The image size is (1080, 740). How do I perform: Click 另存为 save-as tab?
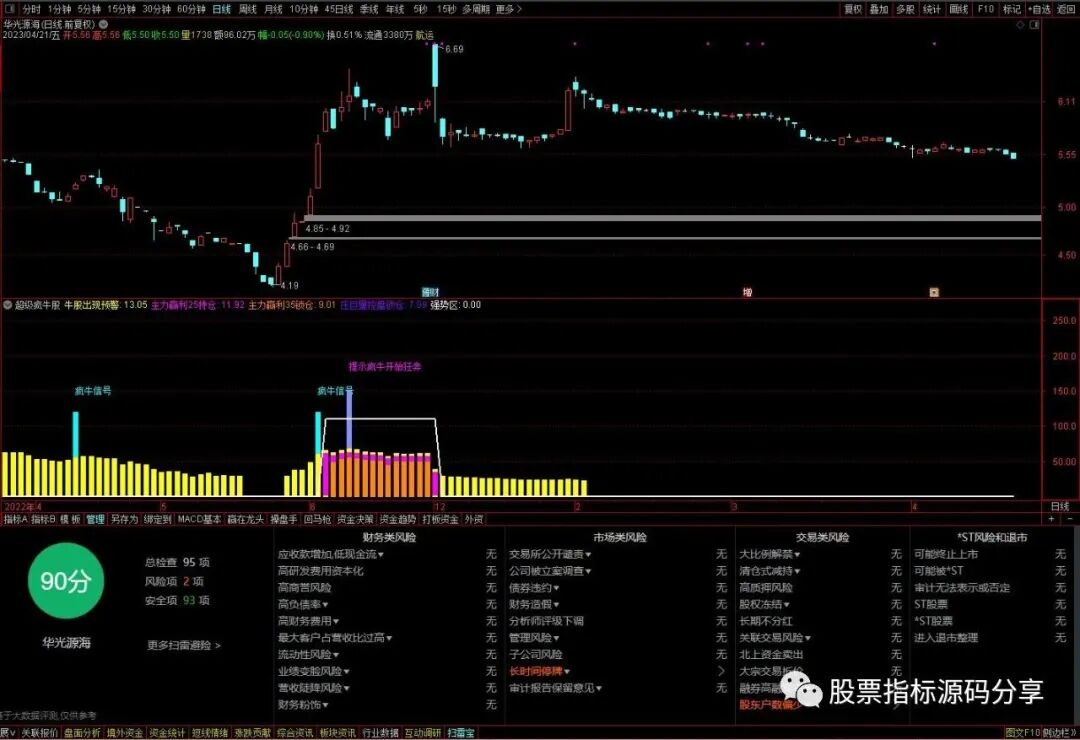coord(124,520)
